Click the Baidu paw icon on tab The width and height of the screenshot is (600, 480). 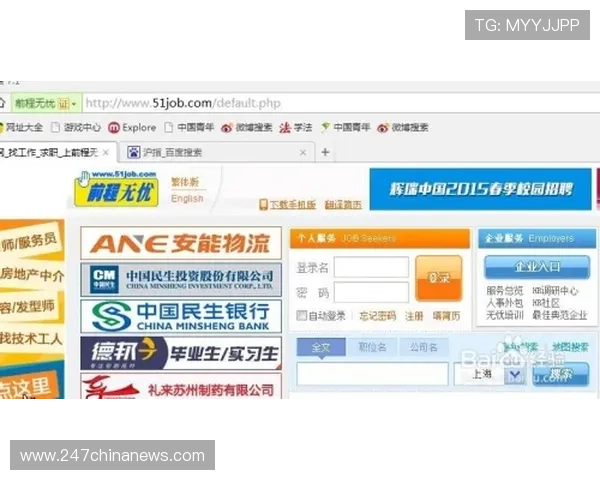click(x=134, y=152)
